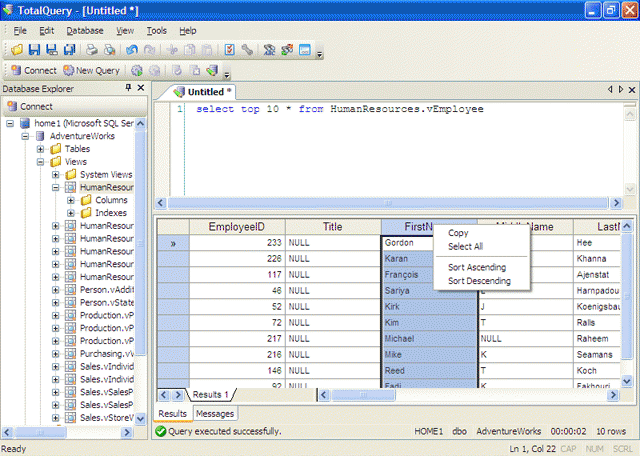
Task: Click the editor horizontal scroll right arrow
Action: point(616,202)
